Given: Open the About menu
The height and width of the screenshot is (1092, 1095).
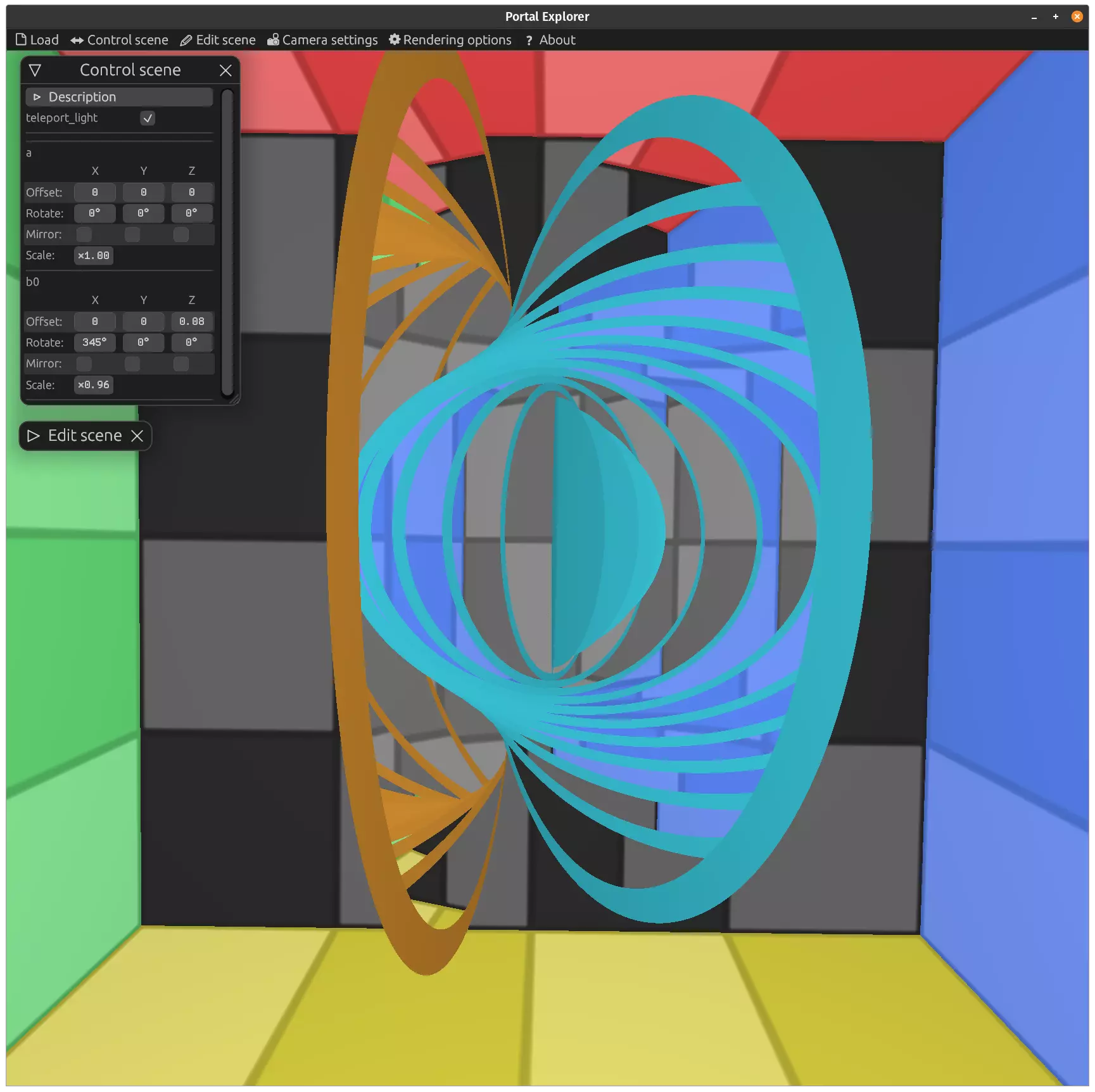Looking at the screenshot, I should tap(550, 40).
